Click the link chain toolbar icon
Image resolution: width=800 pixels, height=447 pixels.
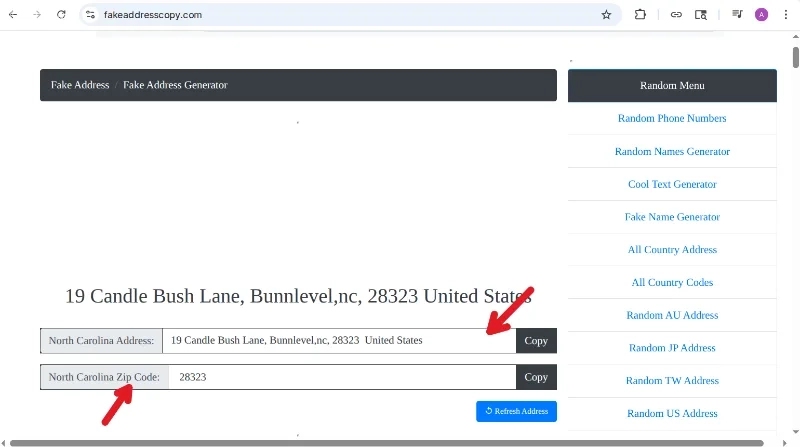pos(676,15)
